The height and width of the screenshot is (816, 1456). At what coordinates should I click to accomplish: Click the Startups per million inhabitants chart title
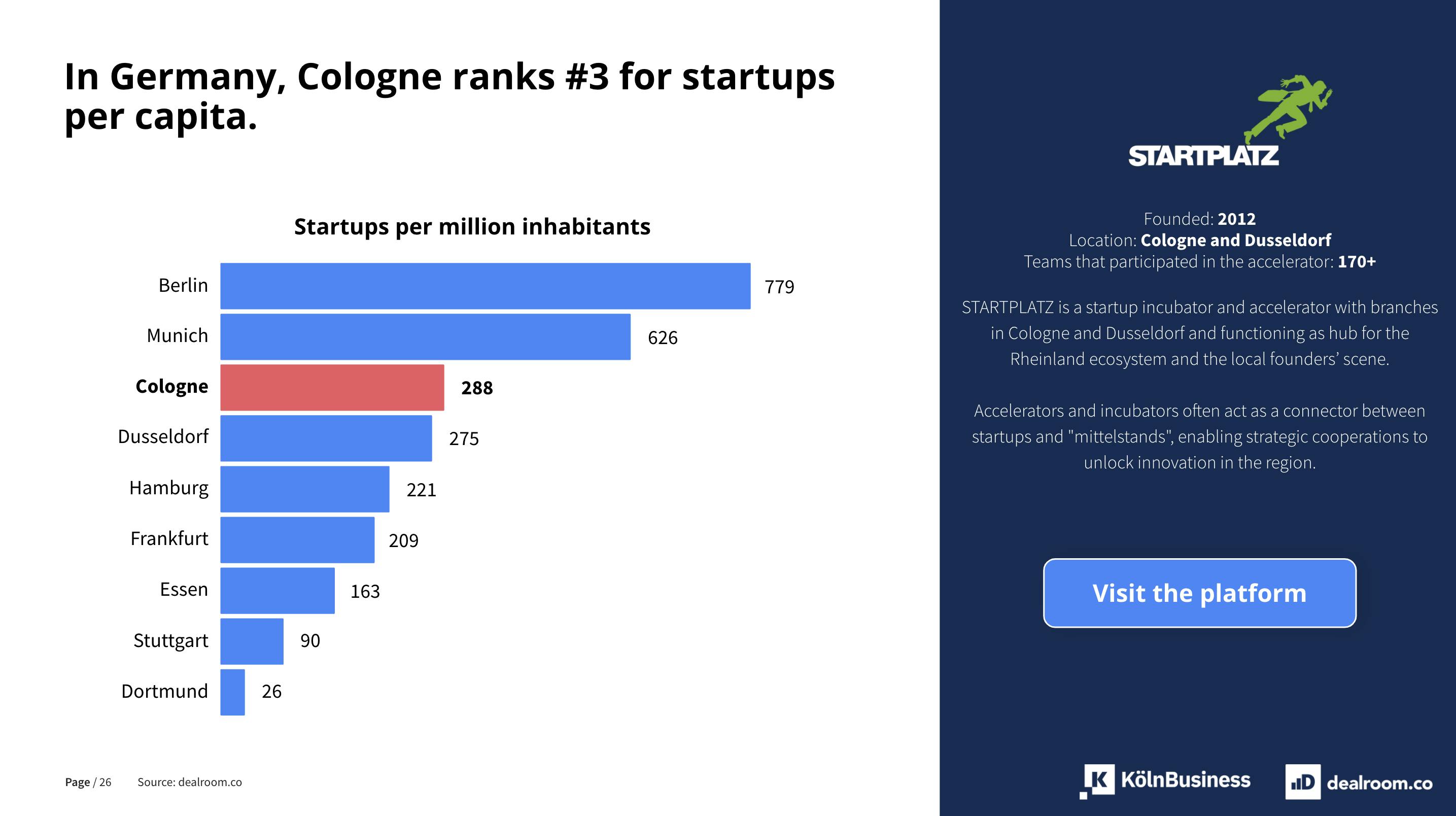[472, 227]
